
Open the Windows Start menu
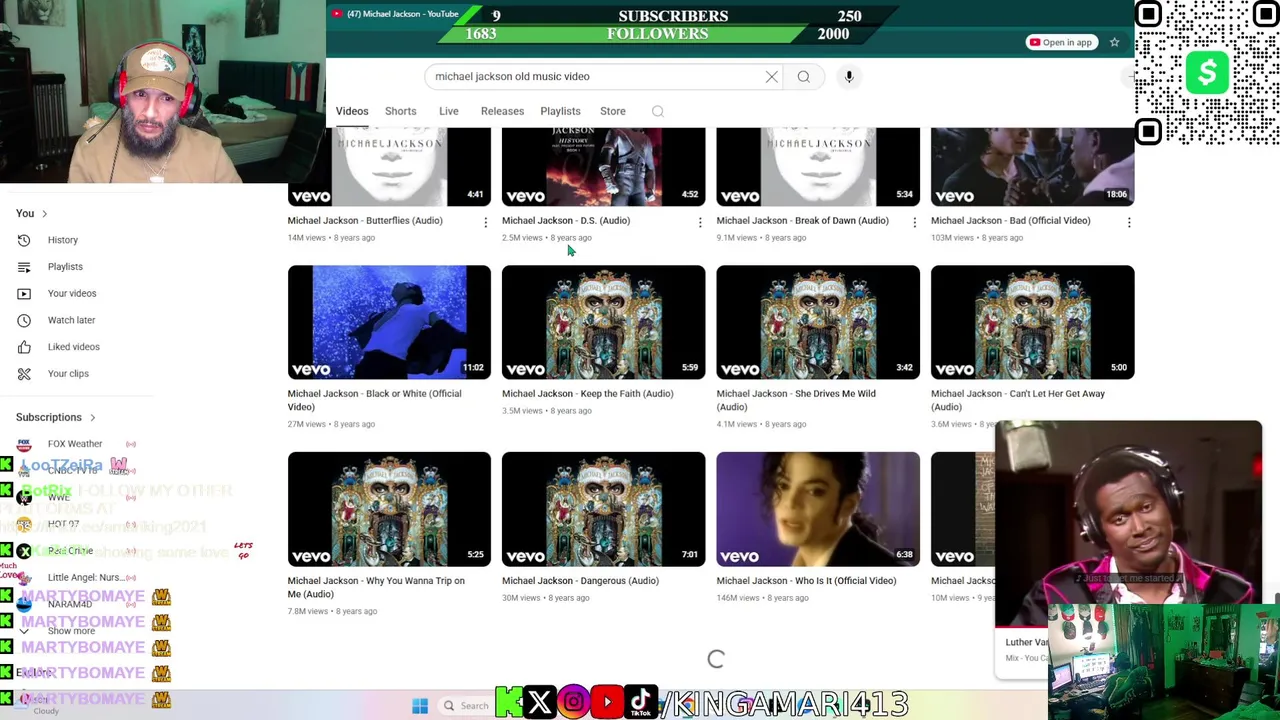(x=420, y=706)
